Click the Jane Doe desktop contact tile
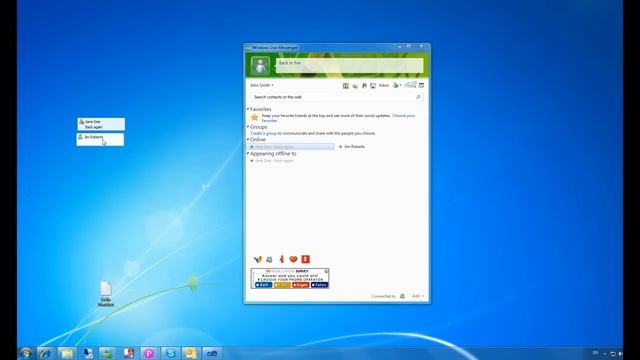Screen dimensions: 640x360 101,124
